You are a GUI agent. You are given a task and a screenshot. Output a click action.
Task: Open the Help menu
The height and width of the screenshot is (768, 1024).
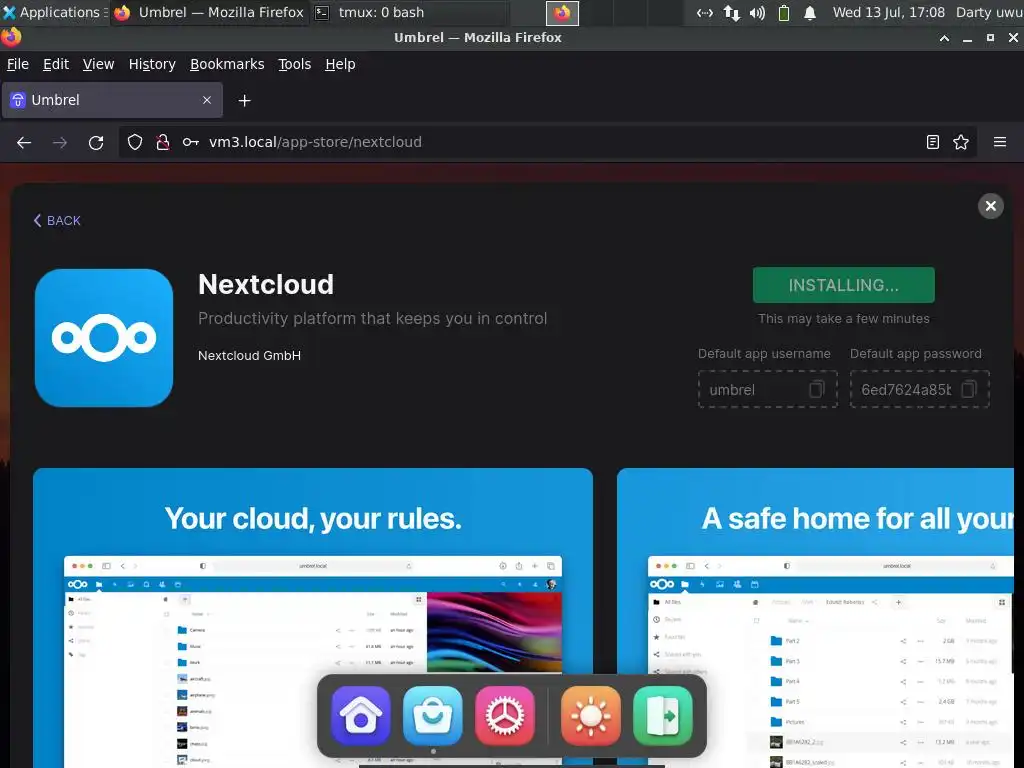pyautogui.click(x=340, y=64)
